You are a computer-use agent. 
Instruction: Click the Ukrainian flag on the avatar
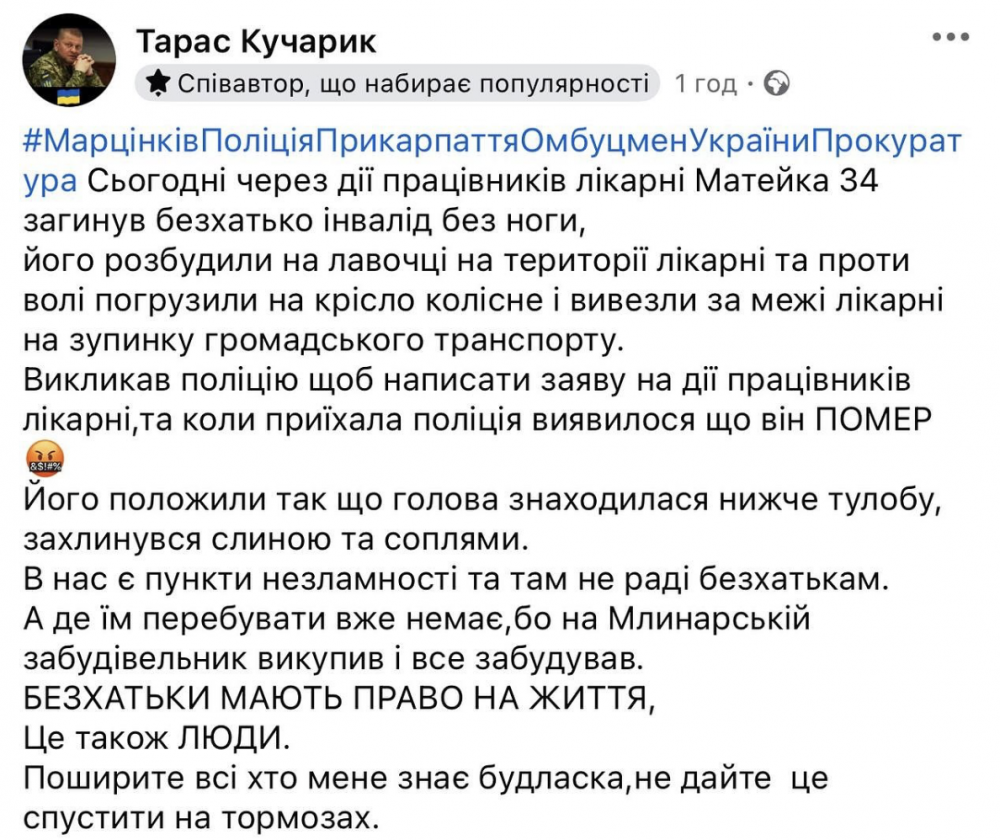click(69, 97)
